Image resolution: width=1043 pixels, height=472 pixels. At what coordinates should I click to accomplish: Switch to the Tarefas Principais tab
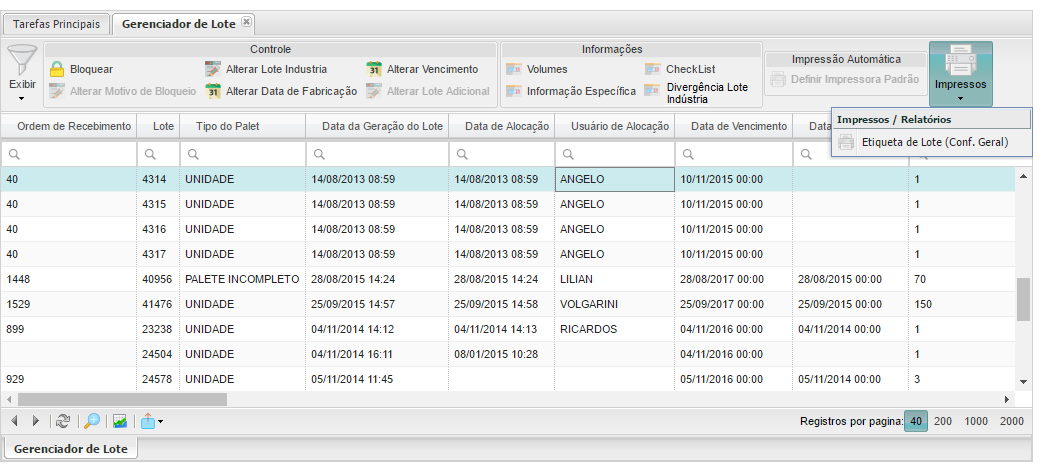(x=57, y=24)
